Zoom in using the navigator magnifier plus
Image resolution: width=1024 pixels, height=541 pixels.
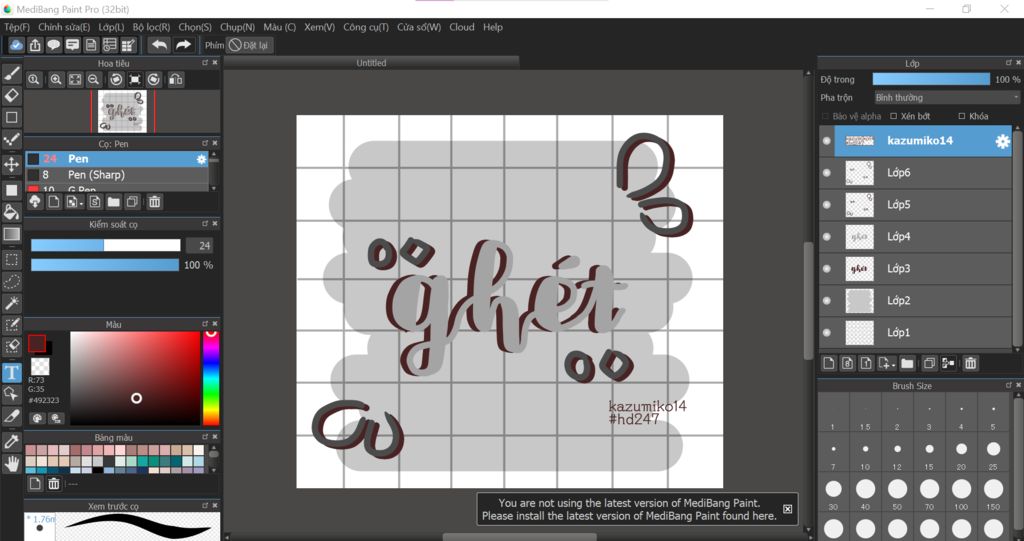click(56, 80)
